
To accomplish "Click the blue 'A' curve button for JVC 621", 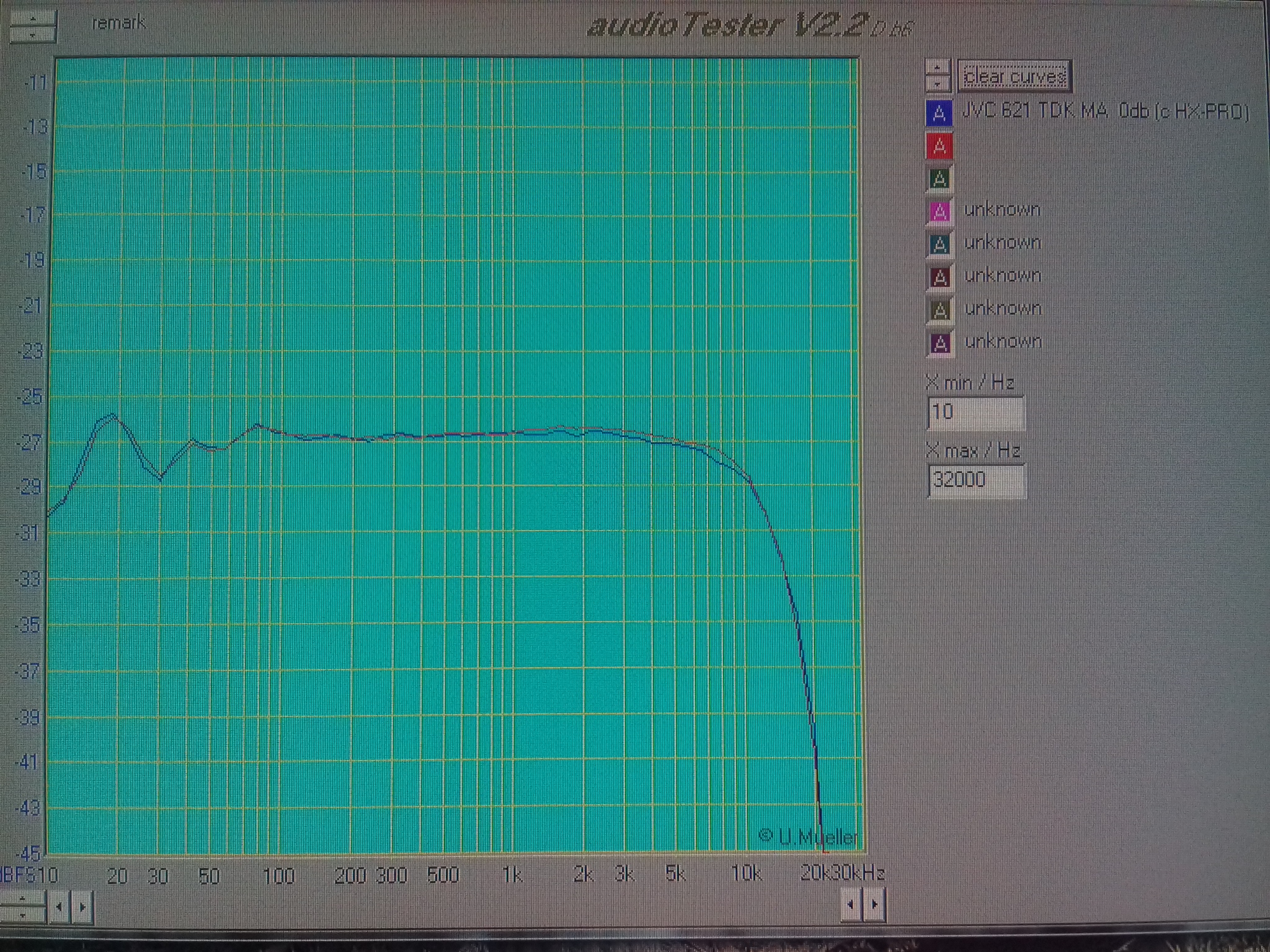I will click(938, 113).
